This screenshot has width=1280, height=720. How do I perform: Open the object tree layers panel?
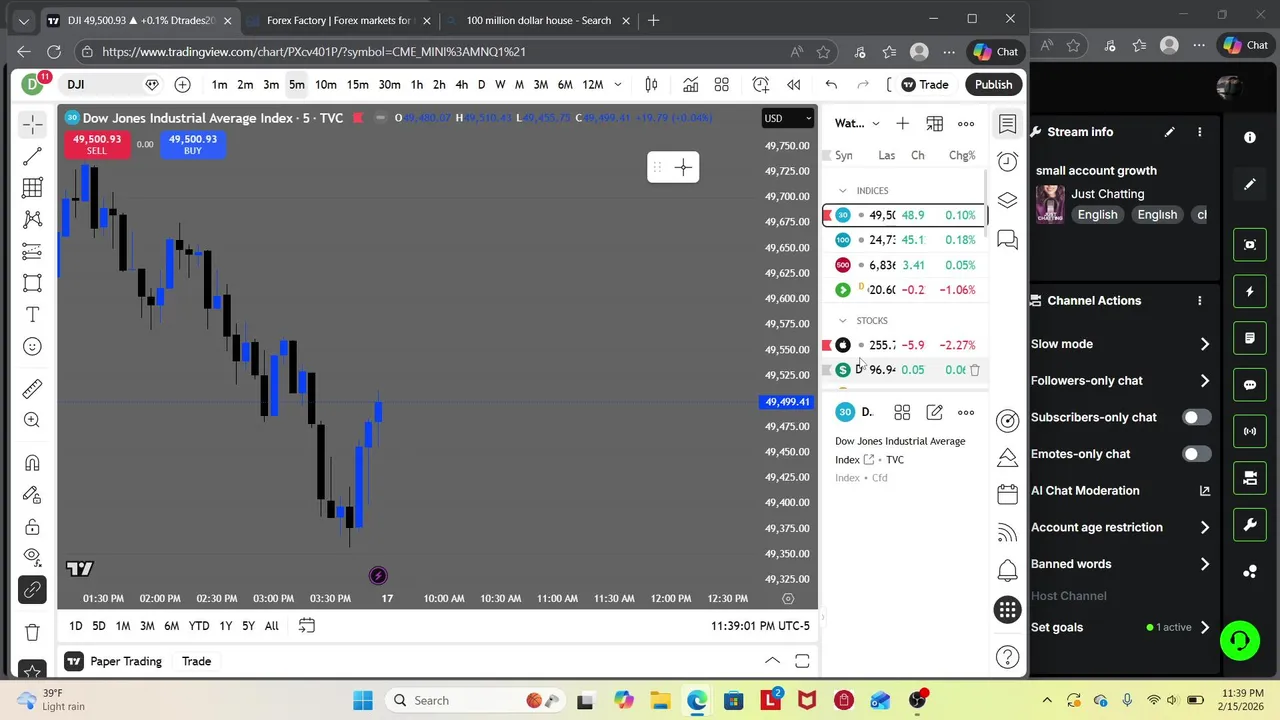[1007, 200]
